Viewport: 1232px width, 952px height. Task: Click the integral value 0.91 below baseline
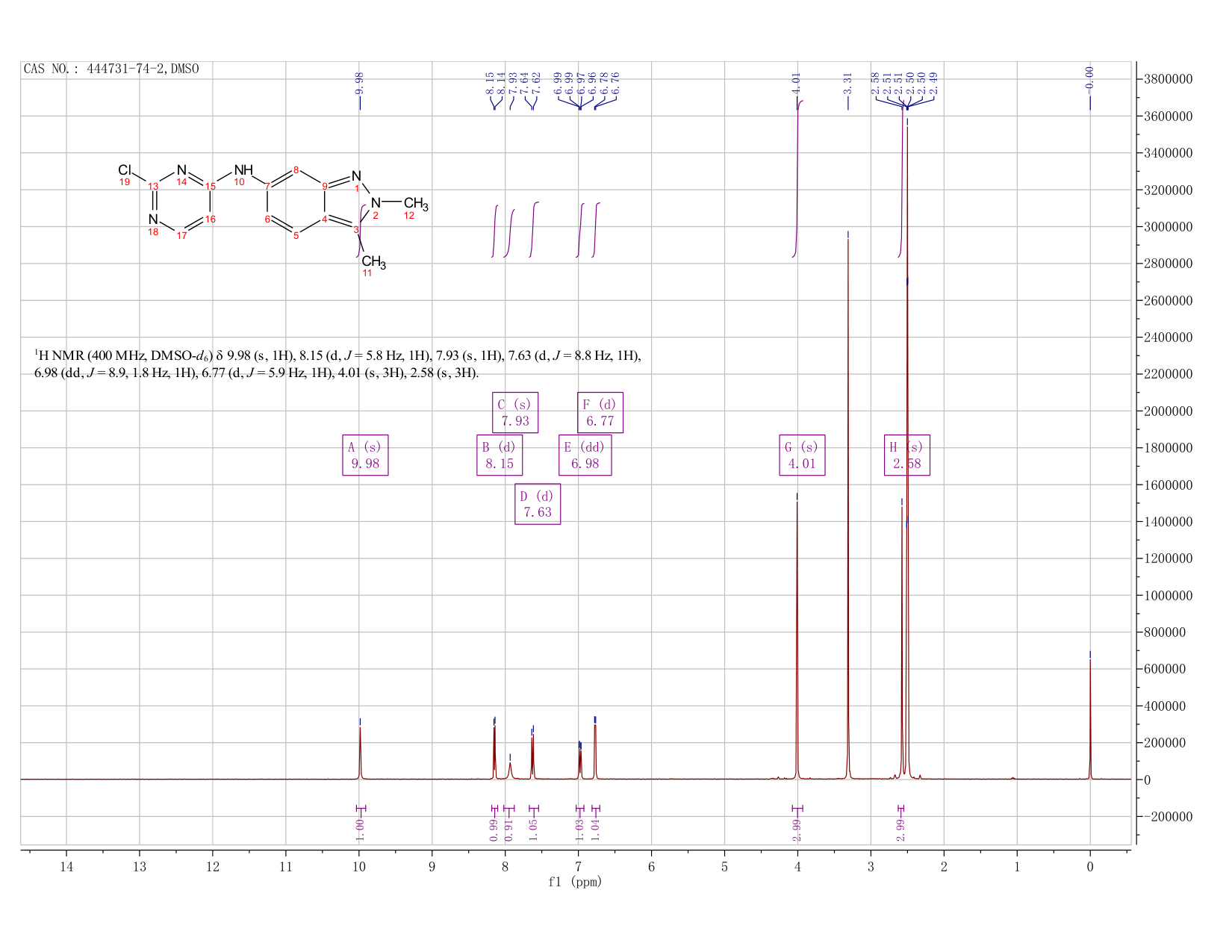[x=508, y=829]
